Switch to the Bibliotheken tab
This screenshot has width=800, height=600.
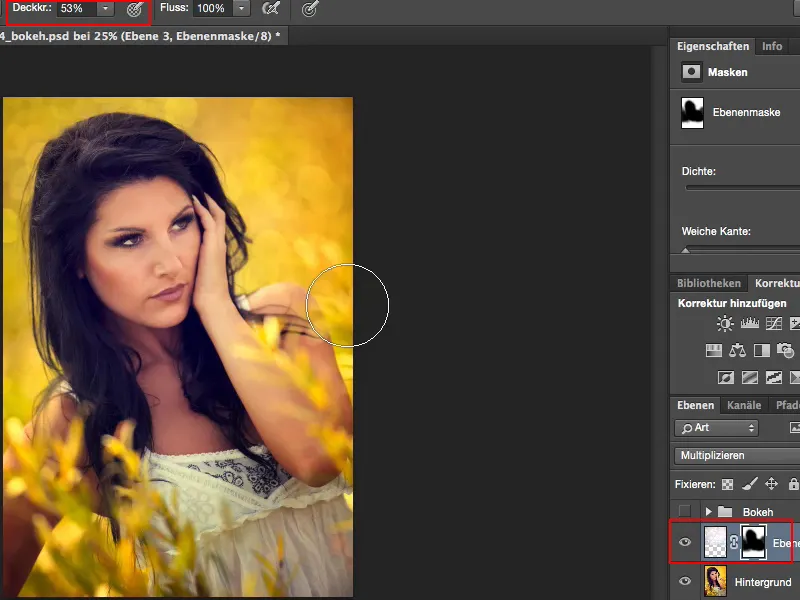(709, 284)
